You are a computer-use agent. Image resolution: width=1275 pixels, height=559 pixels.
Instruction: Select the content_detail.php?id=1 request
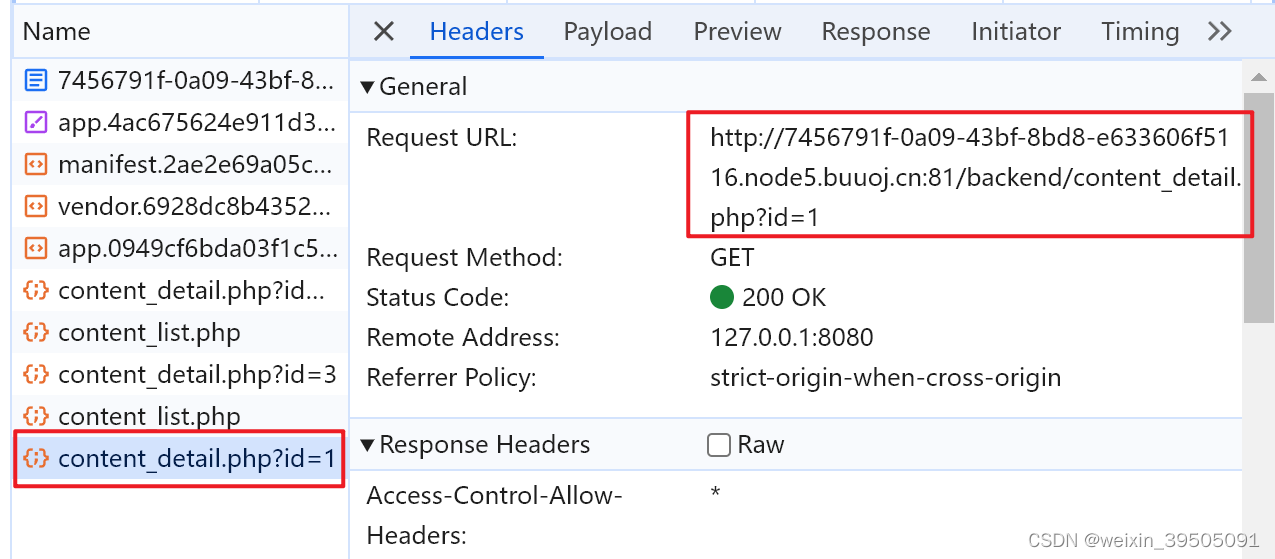point(181,459)
